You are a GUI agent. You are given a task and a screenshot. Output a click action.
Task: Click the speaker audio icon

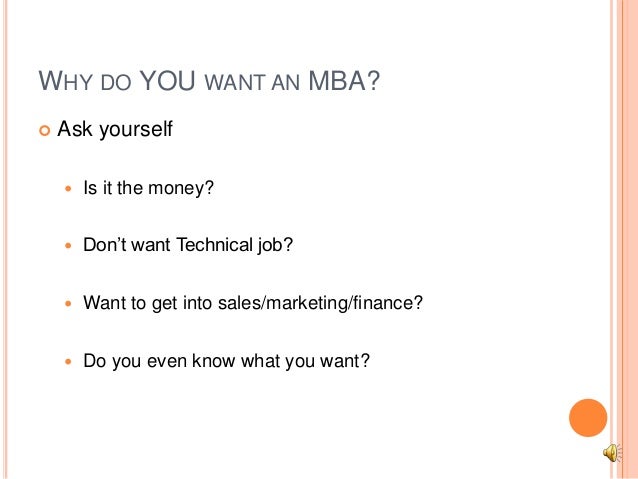[612, 453]
